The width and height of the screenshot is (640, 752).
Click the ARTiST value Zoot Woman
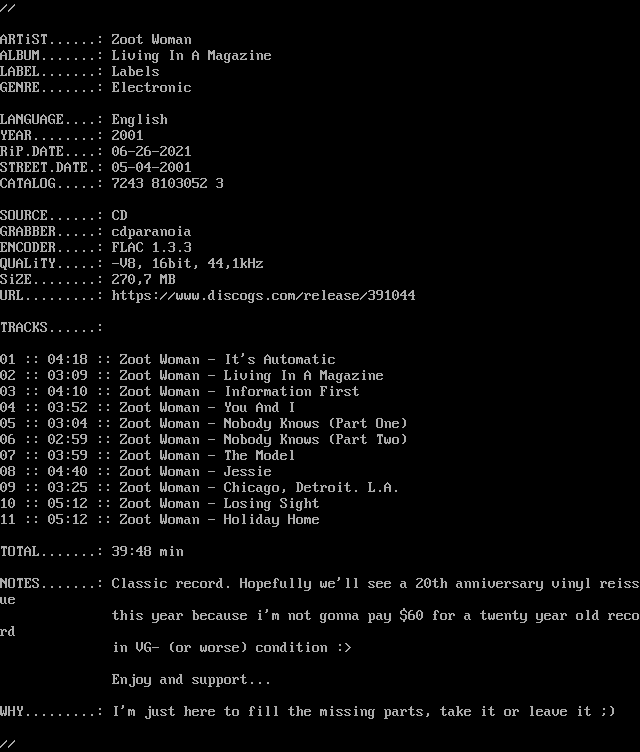[151, 40]
